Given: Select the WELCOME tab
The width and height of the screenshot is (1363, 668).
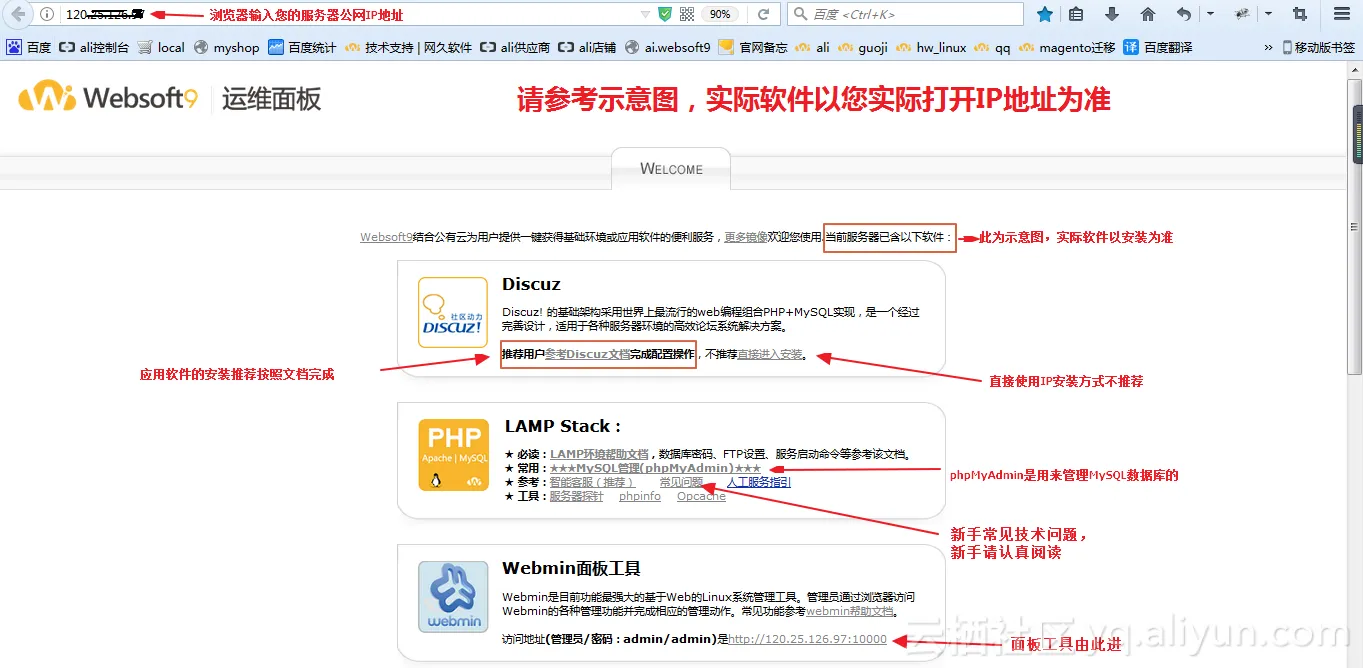Looking at the screenshot, I should tap(671, 169).
